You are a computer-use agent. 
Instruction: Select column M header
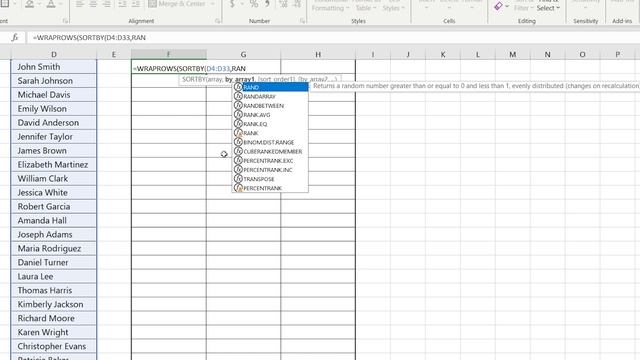tap(513, 54)
